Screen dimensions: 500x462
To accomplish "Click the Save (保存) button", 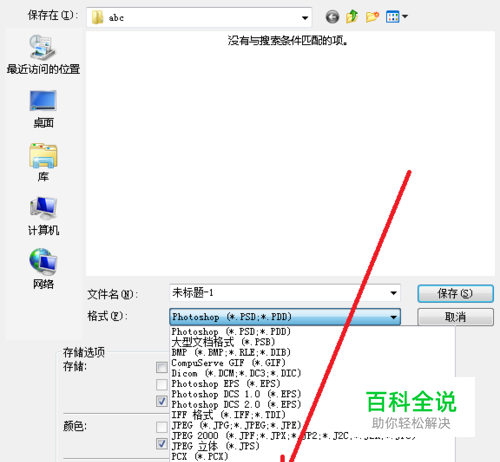I will (455, 294).
